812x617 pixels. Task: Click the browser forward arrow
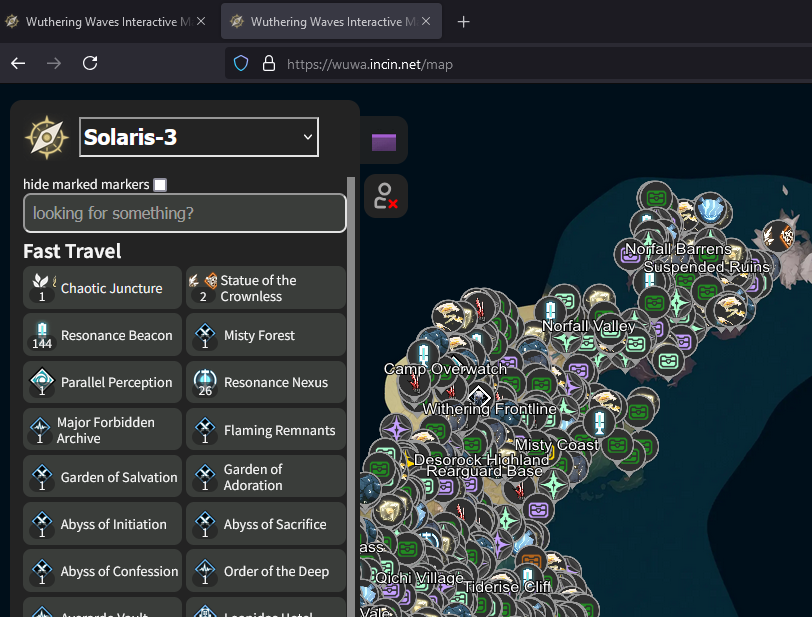pos(54,63)
